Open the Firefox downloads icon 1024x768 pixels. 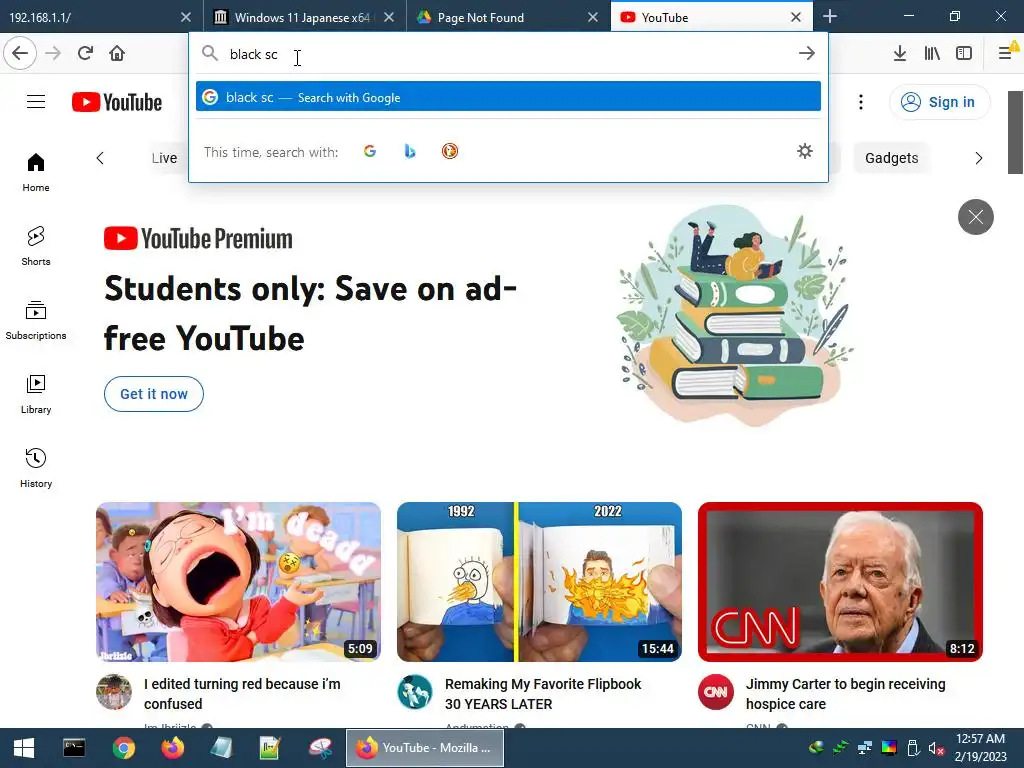[x=899, y=54]
